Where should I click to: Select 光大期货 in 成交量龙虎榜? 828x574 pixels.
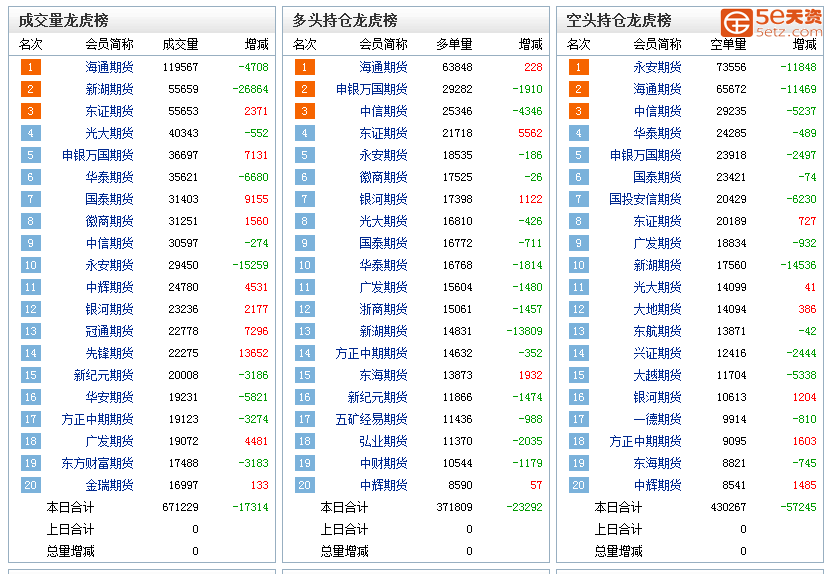(109, 133)
